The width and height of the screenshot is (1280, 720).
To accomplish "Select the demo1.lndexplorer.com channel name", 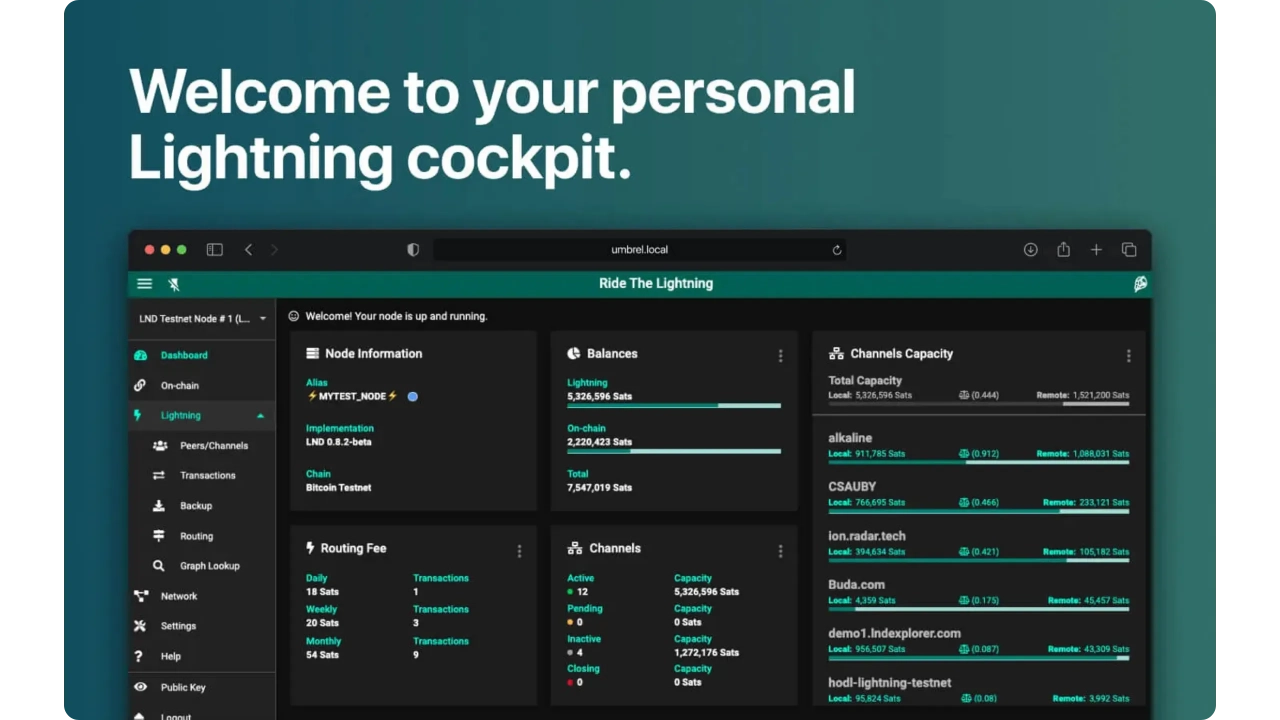I will click(x=895, y=634).
